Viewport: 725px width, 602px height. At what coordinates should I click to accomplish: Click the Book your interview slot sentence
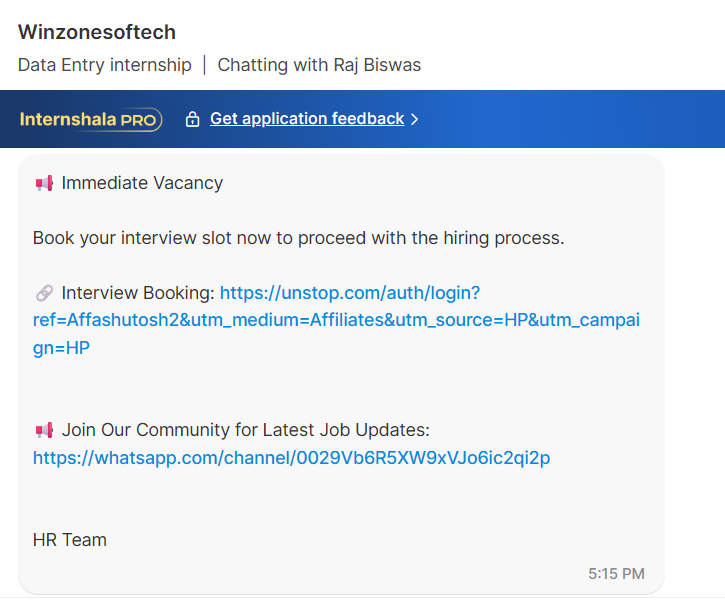(x=299, y=238)
